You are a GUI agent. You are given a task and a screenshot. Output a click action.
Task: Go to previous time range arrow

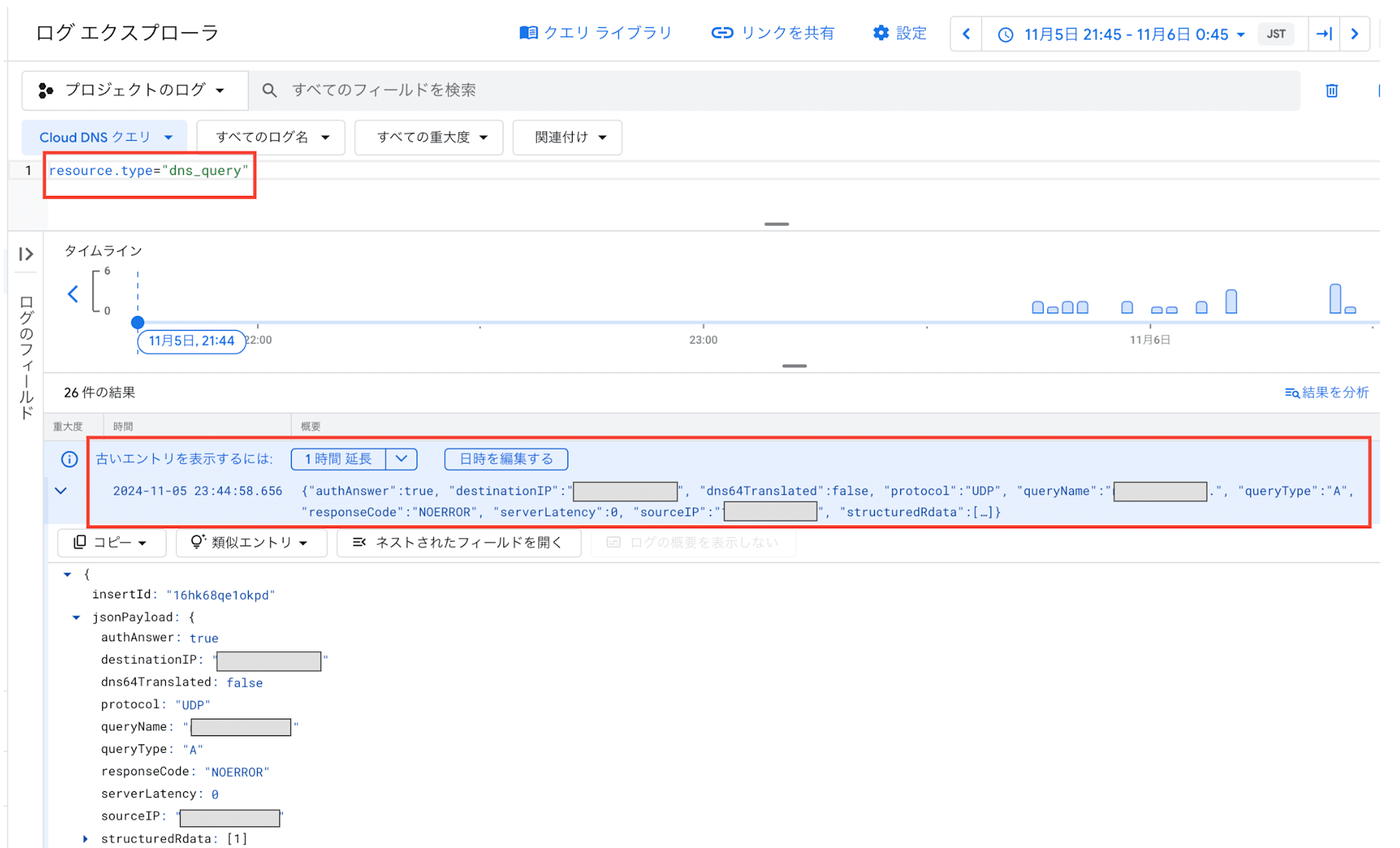pos(966,34)
